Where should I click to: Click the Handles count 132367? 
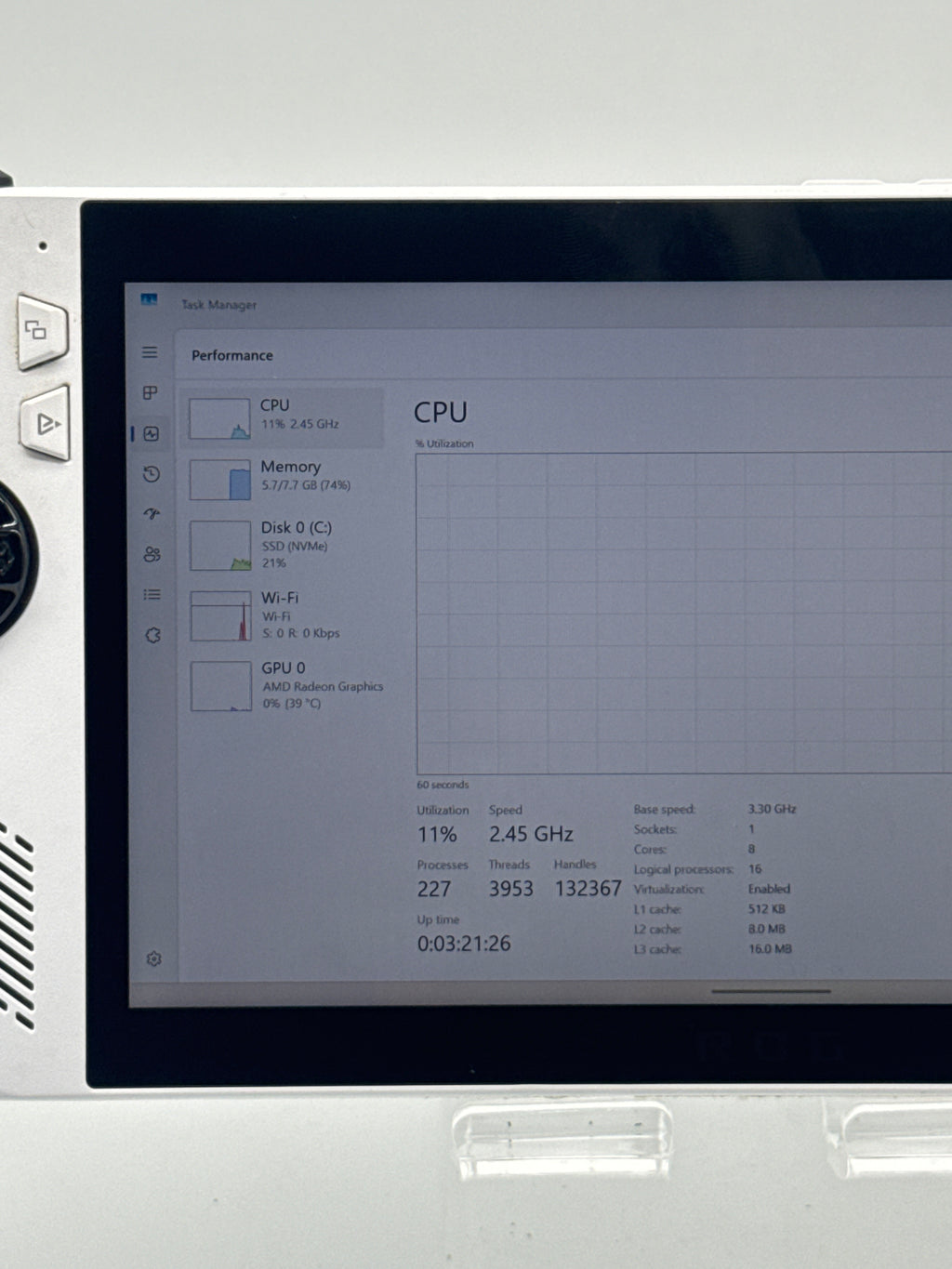pyautogui.click(x=588, y=889)
